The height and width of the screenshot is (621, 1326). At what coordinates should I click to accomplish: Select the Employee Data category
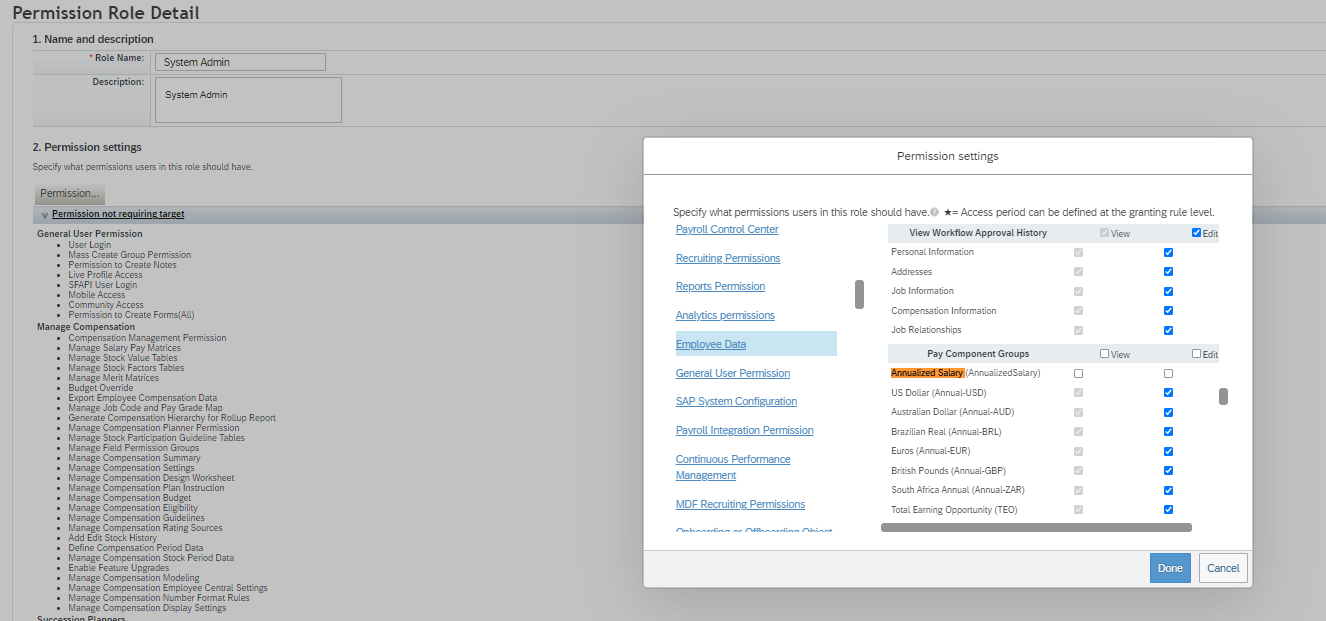click(x=711, y=344)
